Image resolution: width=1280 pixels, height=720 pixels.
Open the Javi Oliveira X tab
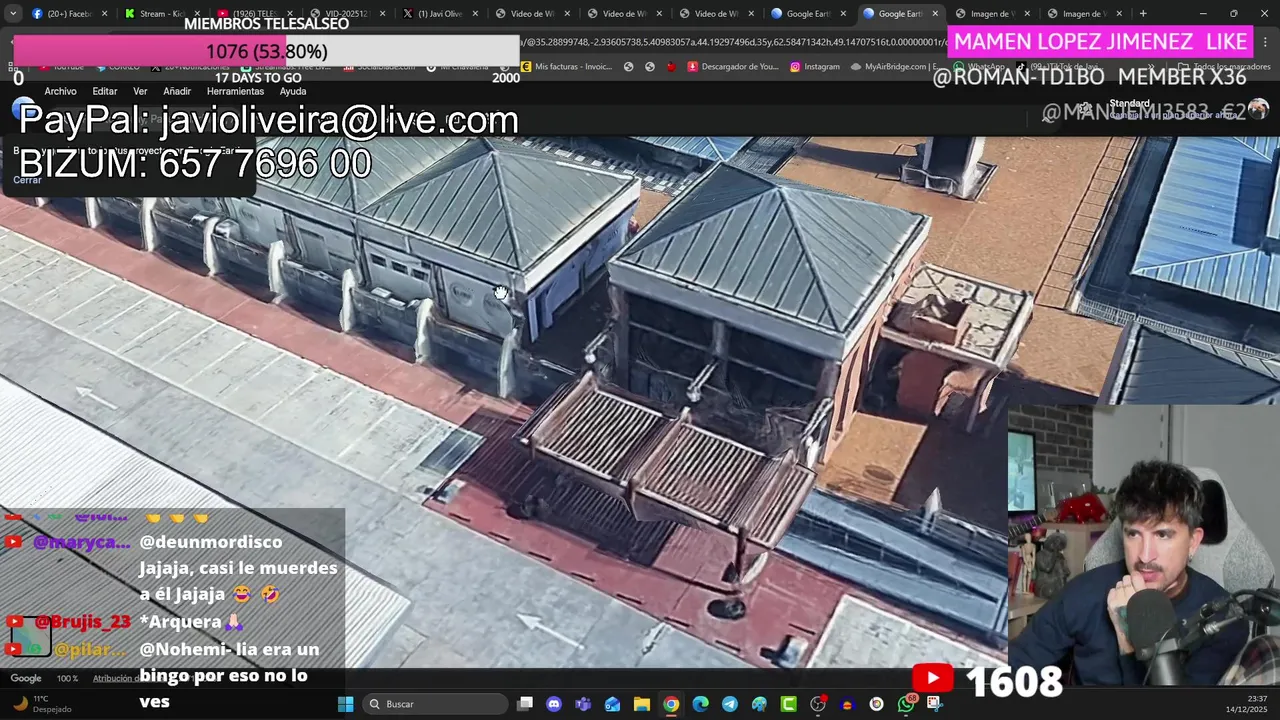(x=438, y=13)
